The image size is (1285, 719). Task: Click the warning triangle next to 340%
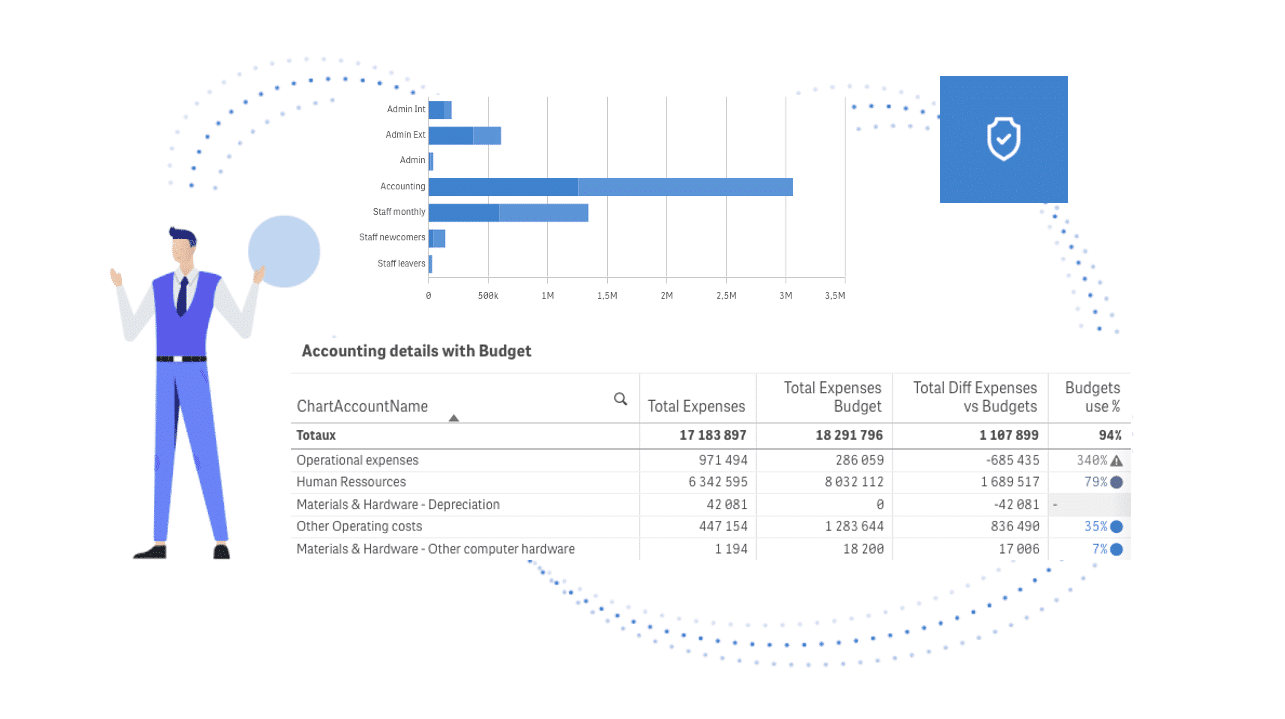coord(1116,461)
